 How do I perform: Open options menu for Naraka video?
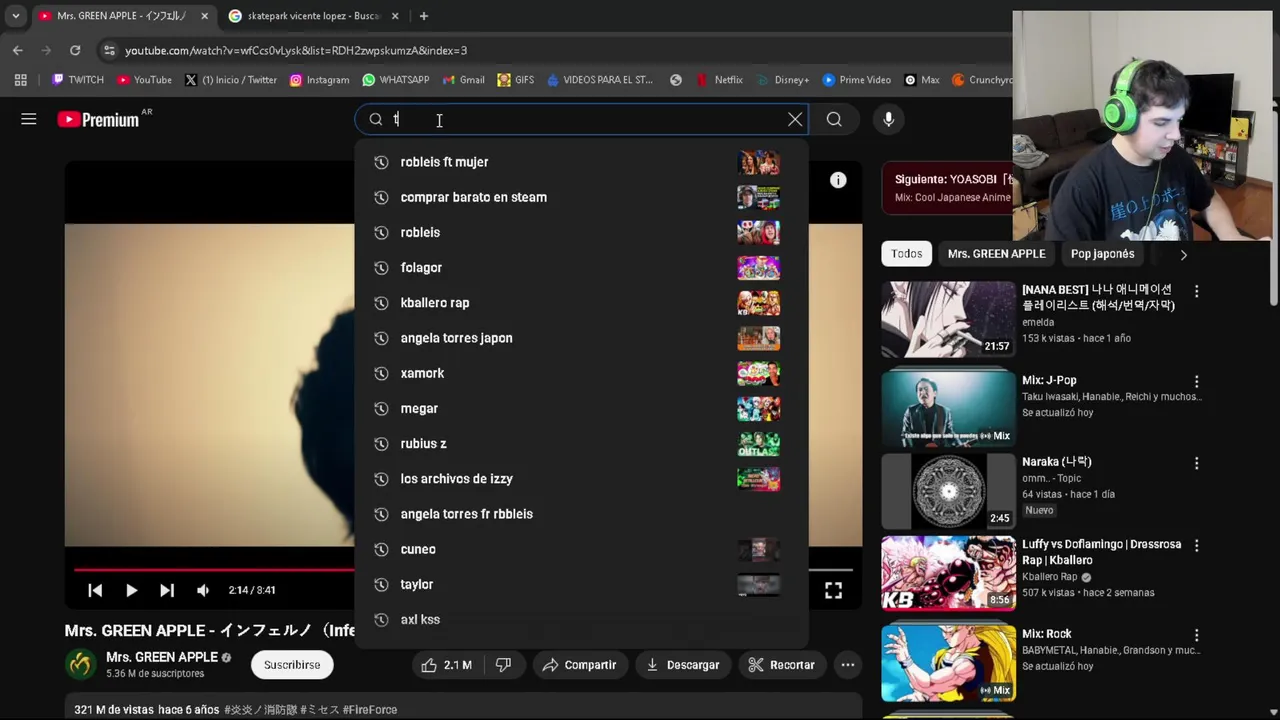coord(1196,463)
